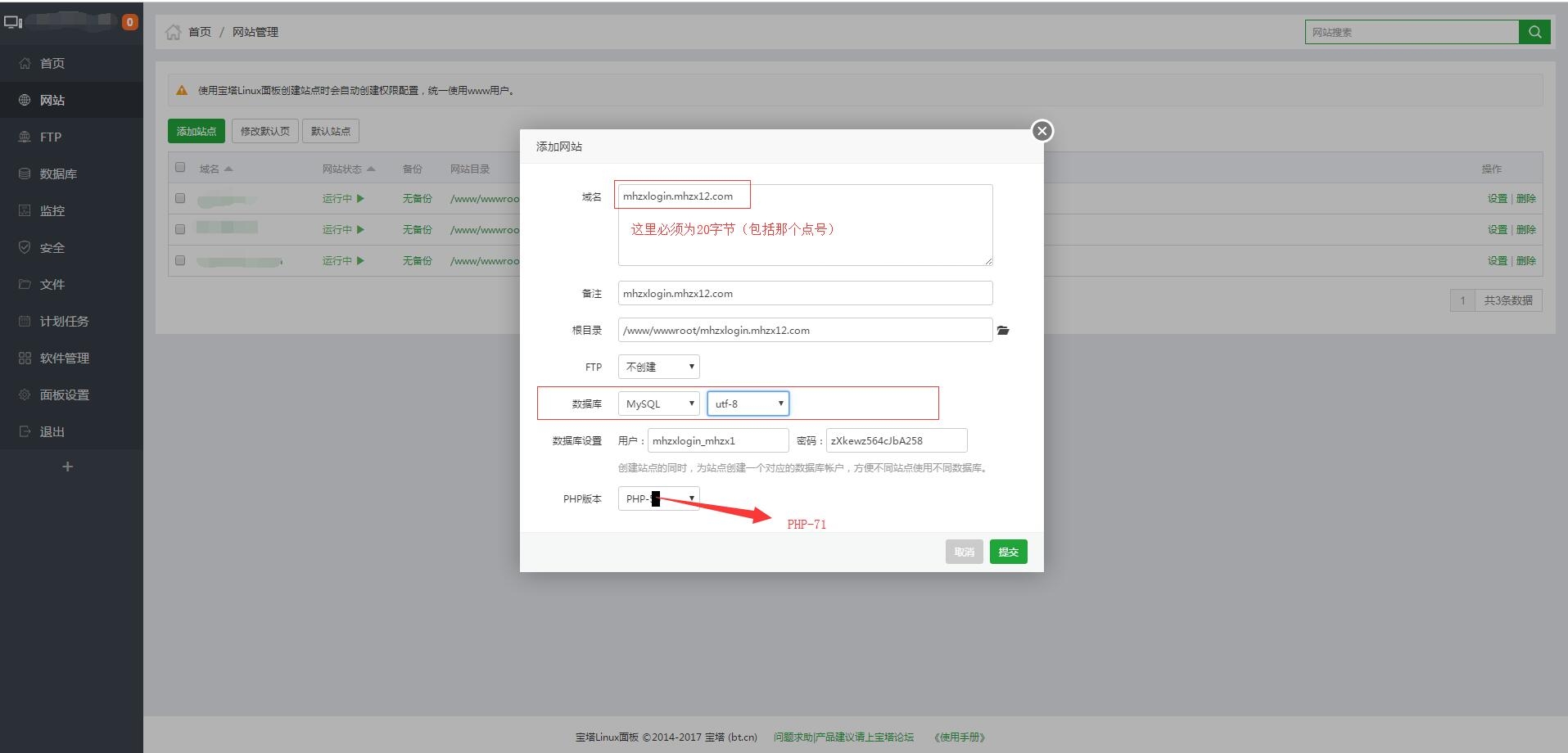Check the second website row checkbox
Screen dimensions: 1568x753
pyautogui.click(x=180, y=229)
